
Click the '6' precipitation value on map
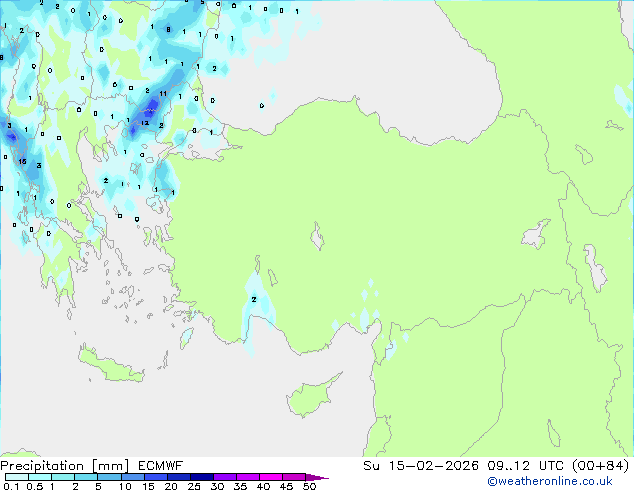tap(115, 84)
